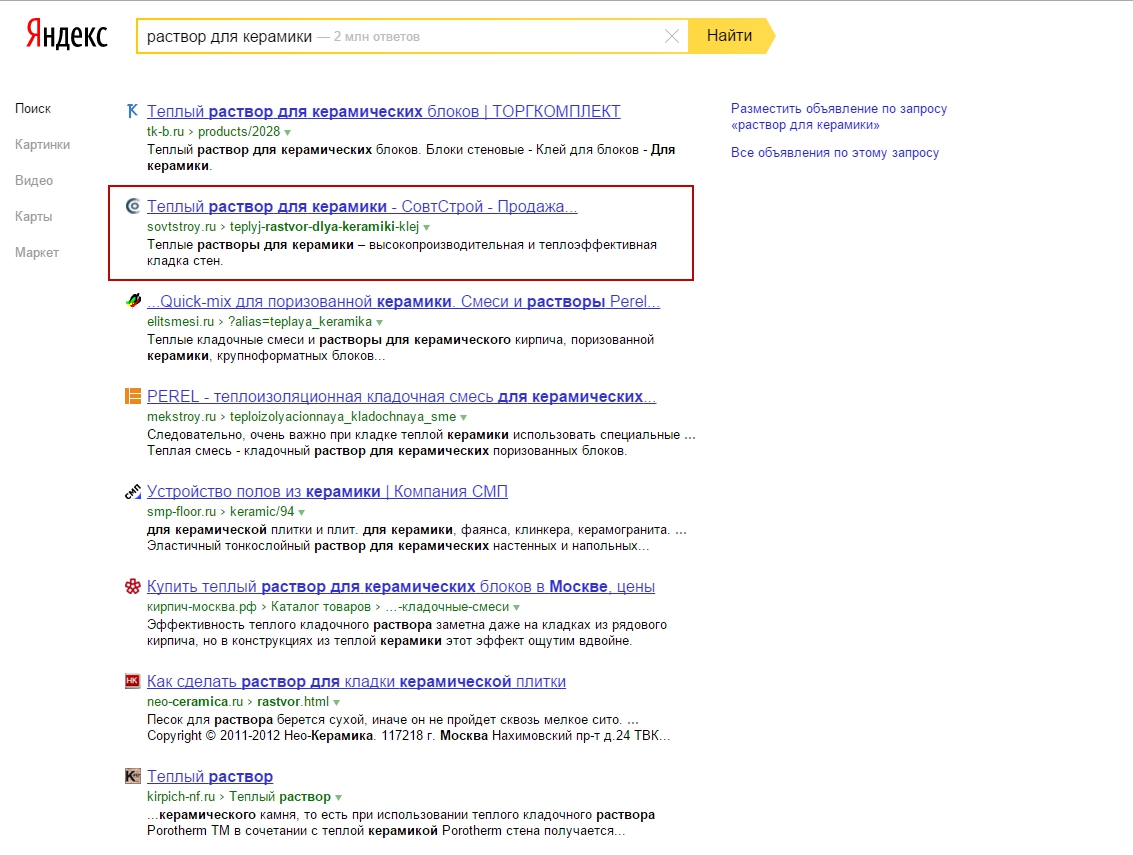Click …-кладочные-смеси breadcrumb link
This screenshot has height=855, width=1133.
point(447,607)
